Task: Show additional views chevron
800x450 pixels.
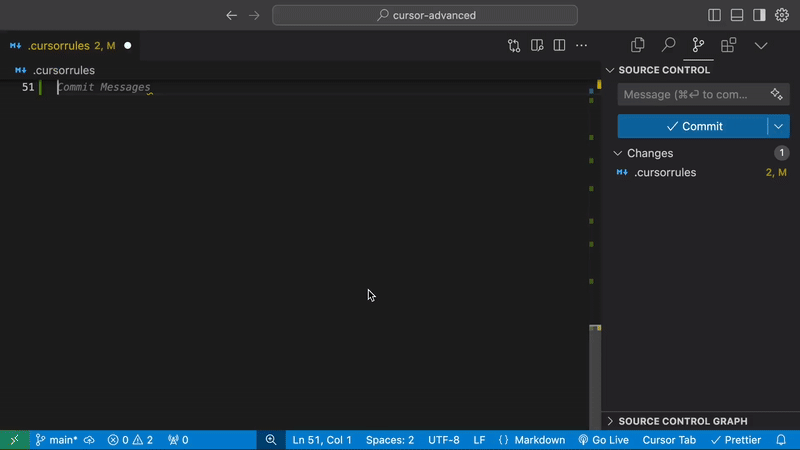Action: pos(761,46)
